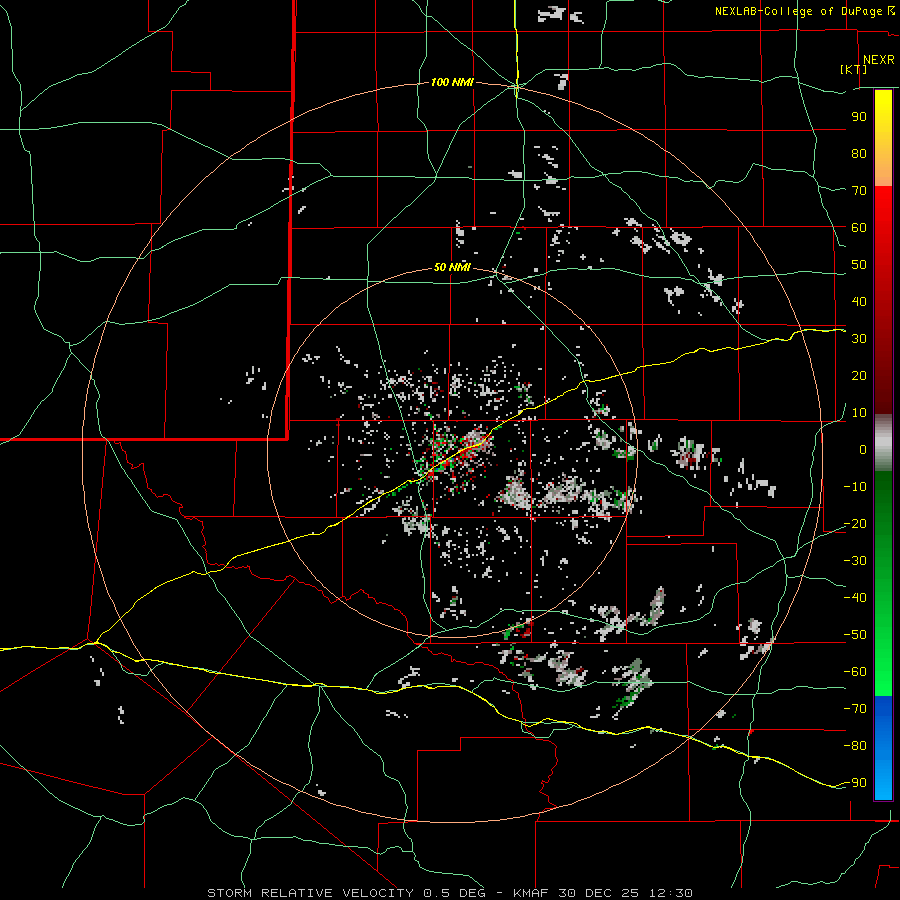Click the -20 value on the velocity scale
Viewport: 900px width, 900px height.
point(855,523)
